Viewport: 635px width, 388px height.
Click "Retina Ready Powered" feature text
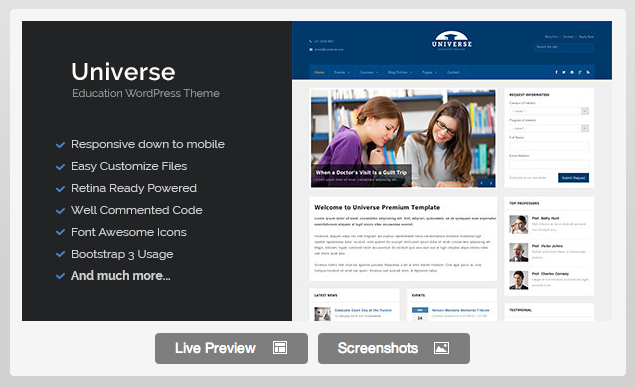pos(134,188)
